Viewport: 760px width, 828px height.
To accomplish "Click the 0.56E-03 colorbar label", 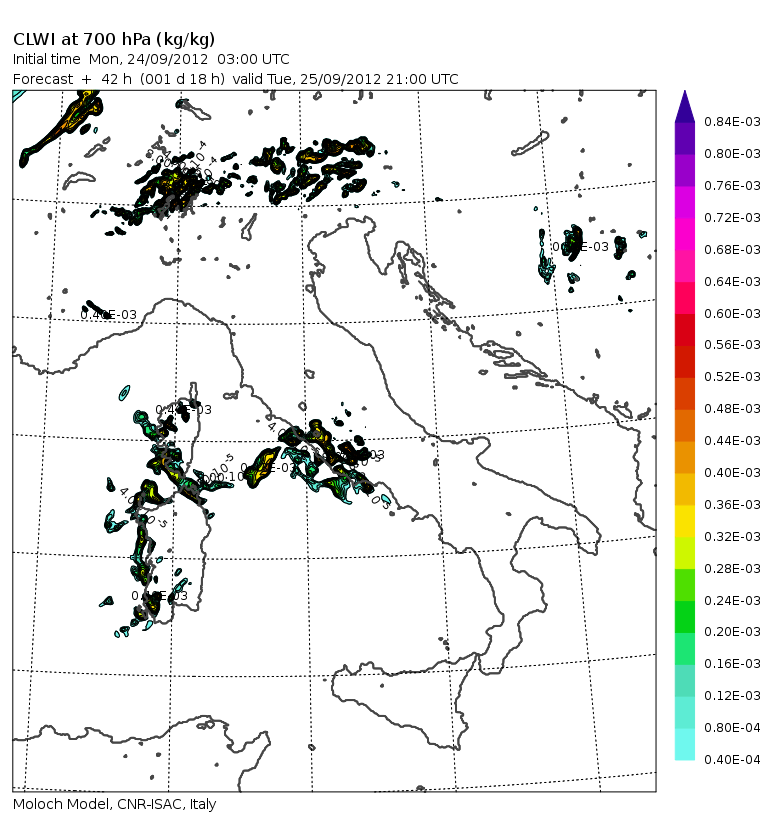I will tap(732, 344).
